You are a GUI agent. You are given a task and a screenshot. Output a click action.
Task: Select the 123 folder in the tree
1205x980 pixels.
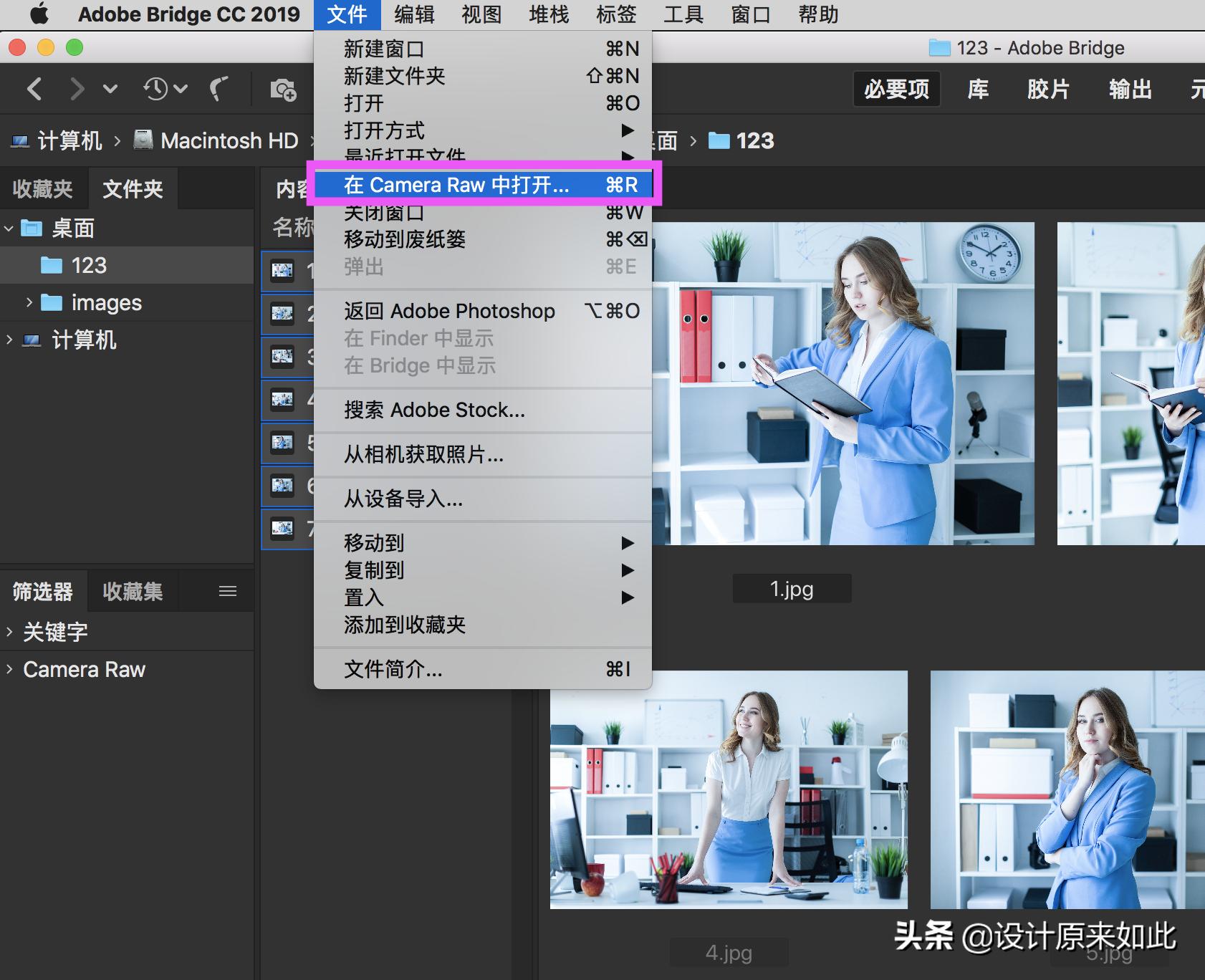point(88,266)
